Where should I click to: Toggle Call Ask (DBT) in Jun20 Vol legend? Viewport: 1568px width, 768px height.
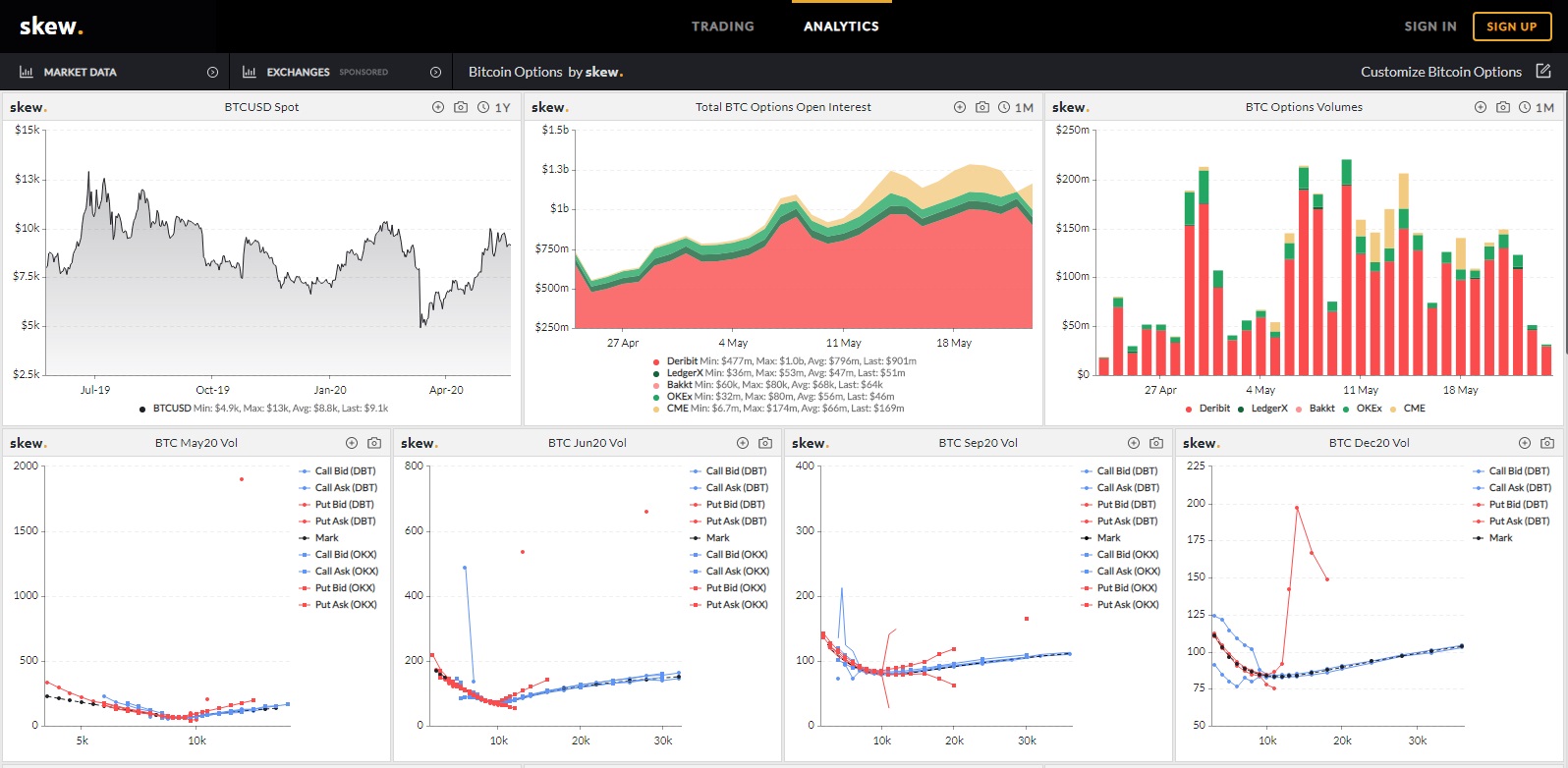click(x=729, y=488)
